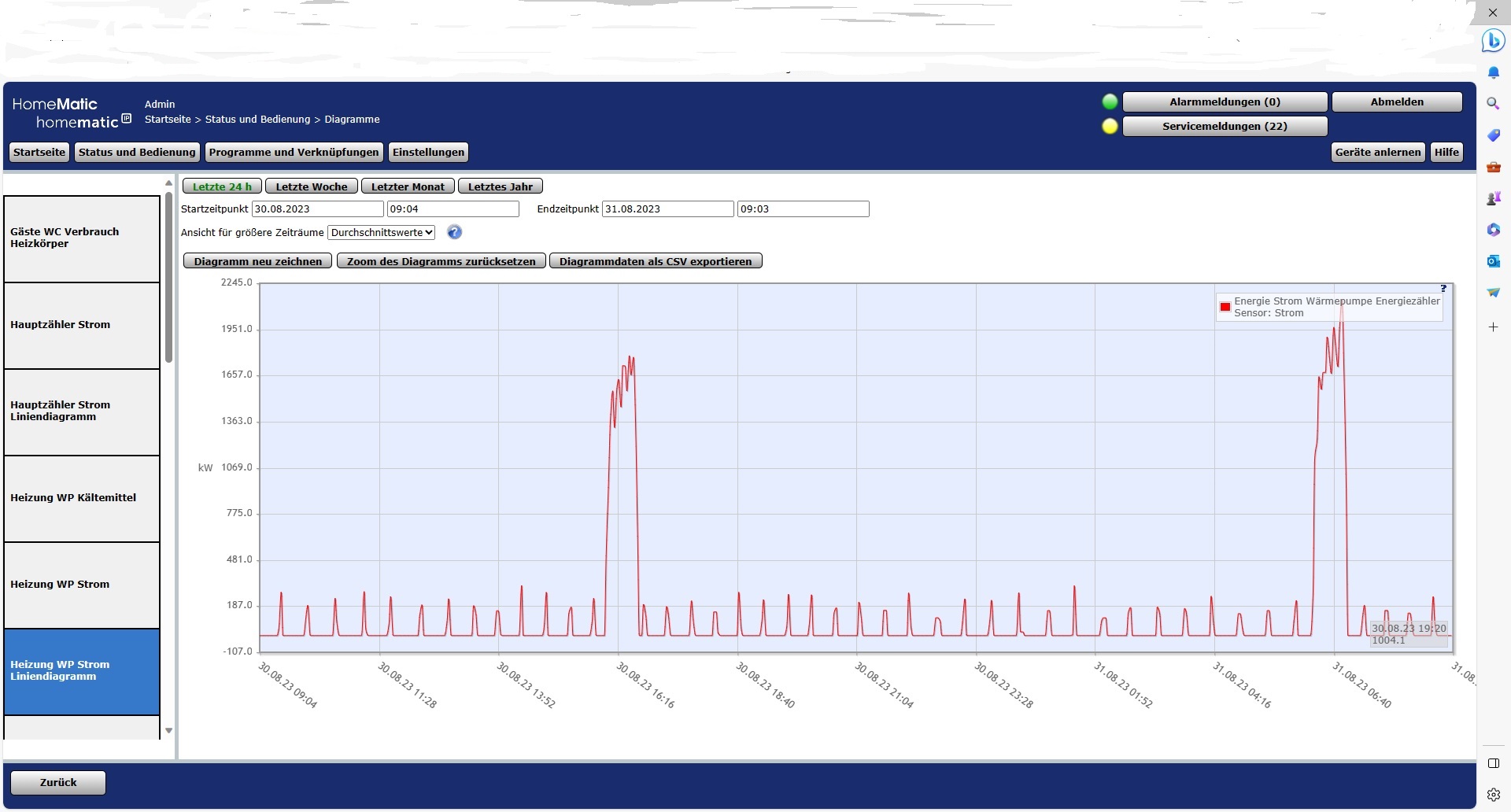Select Hauptzähler Strom diagram
This screenshot has width=1511, height=812.
82,326
